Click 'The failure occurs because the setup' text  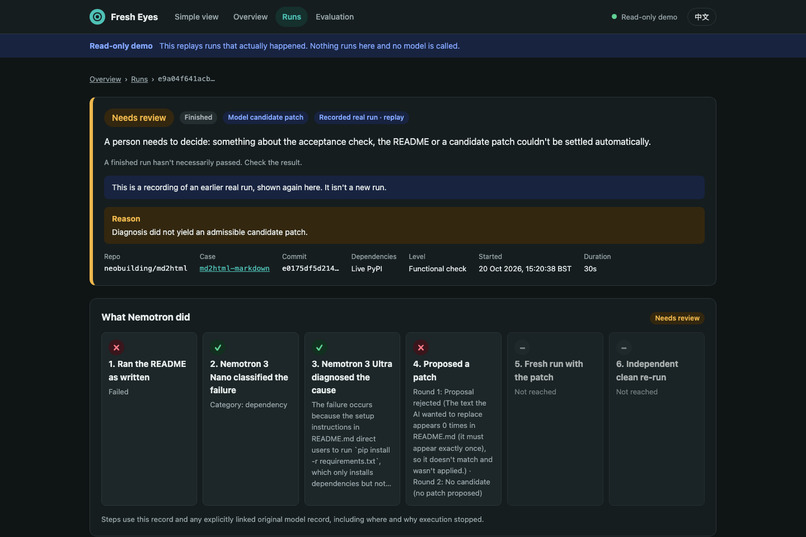coord(351,444)
